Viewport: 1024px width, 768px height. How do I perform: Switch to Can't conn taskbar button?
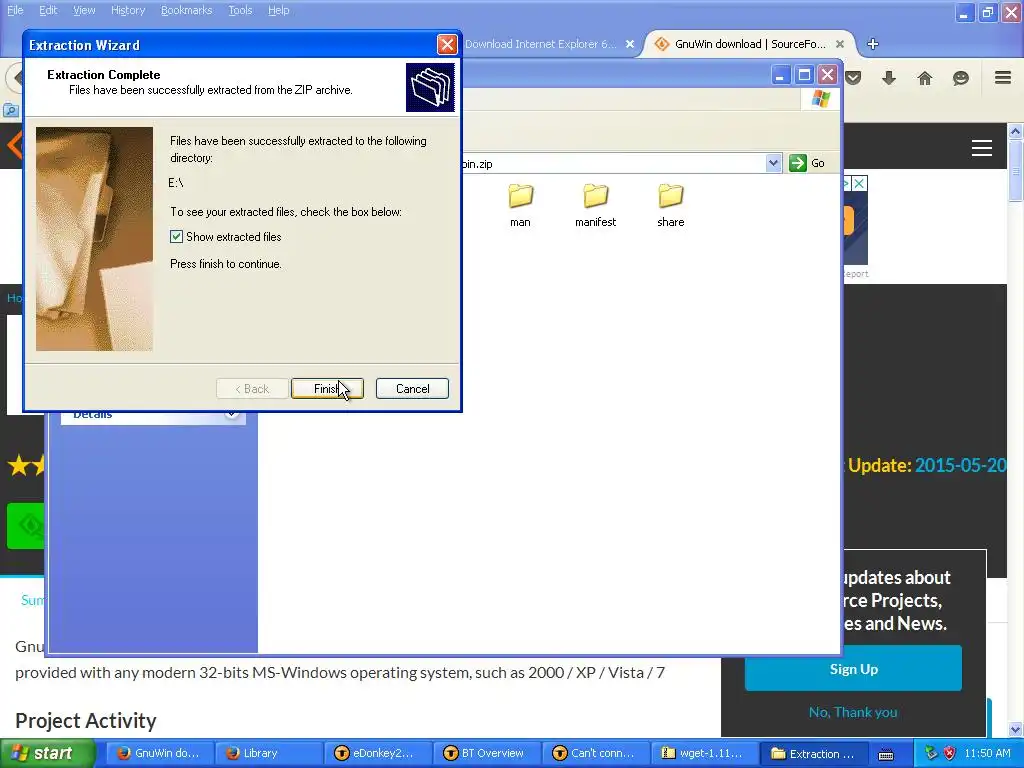pos(596,753)
